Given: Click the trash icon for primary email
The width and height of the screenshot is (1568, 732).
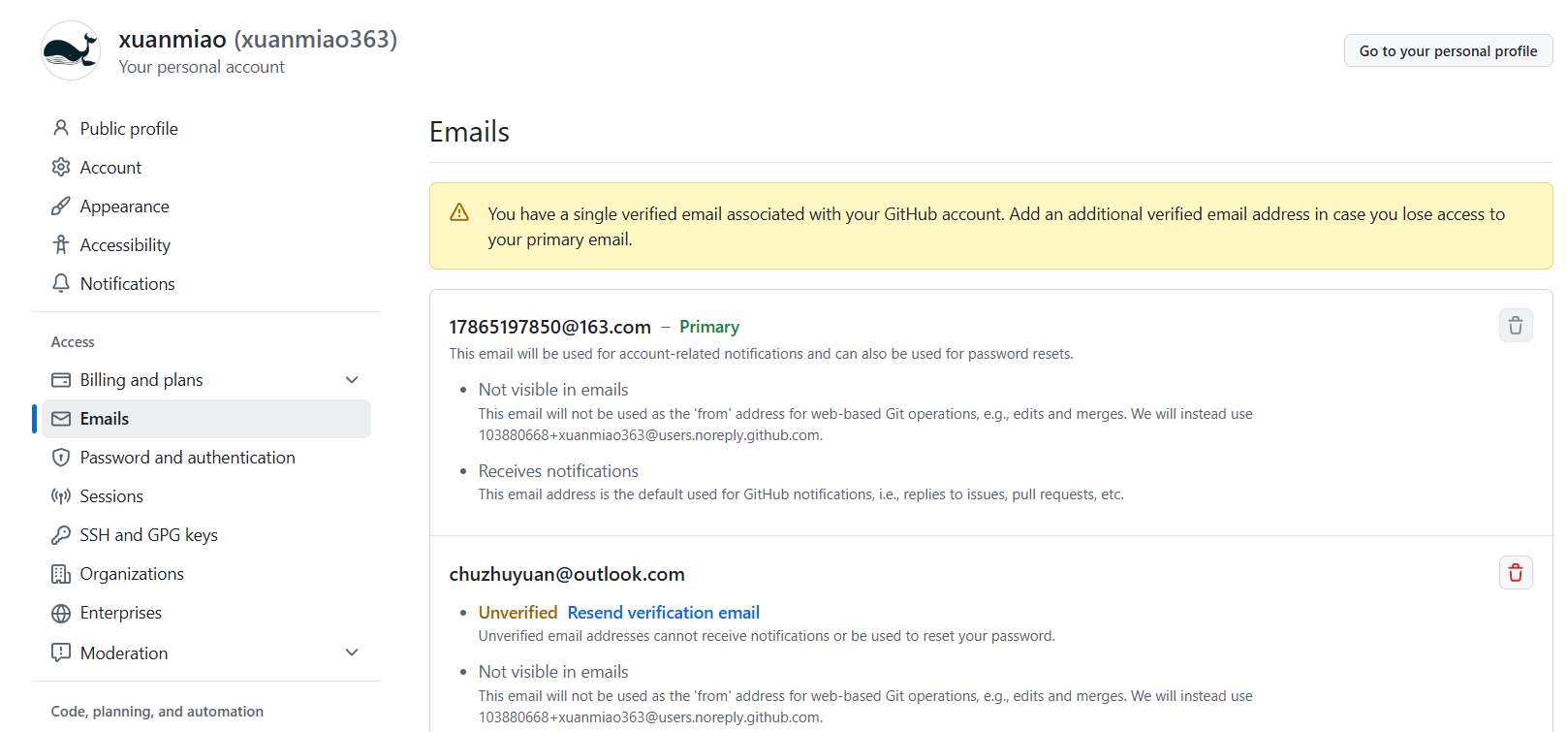Looking at the screenshot, I should tap(1516, 326).
